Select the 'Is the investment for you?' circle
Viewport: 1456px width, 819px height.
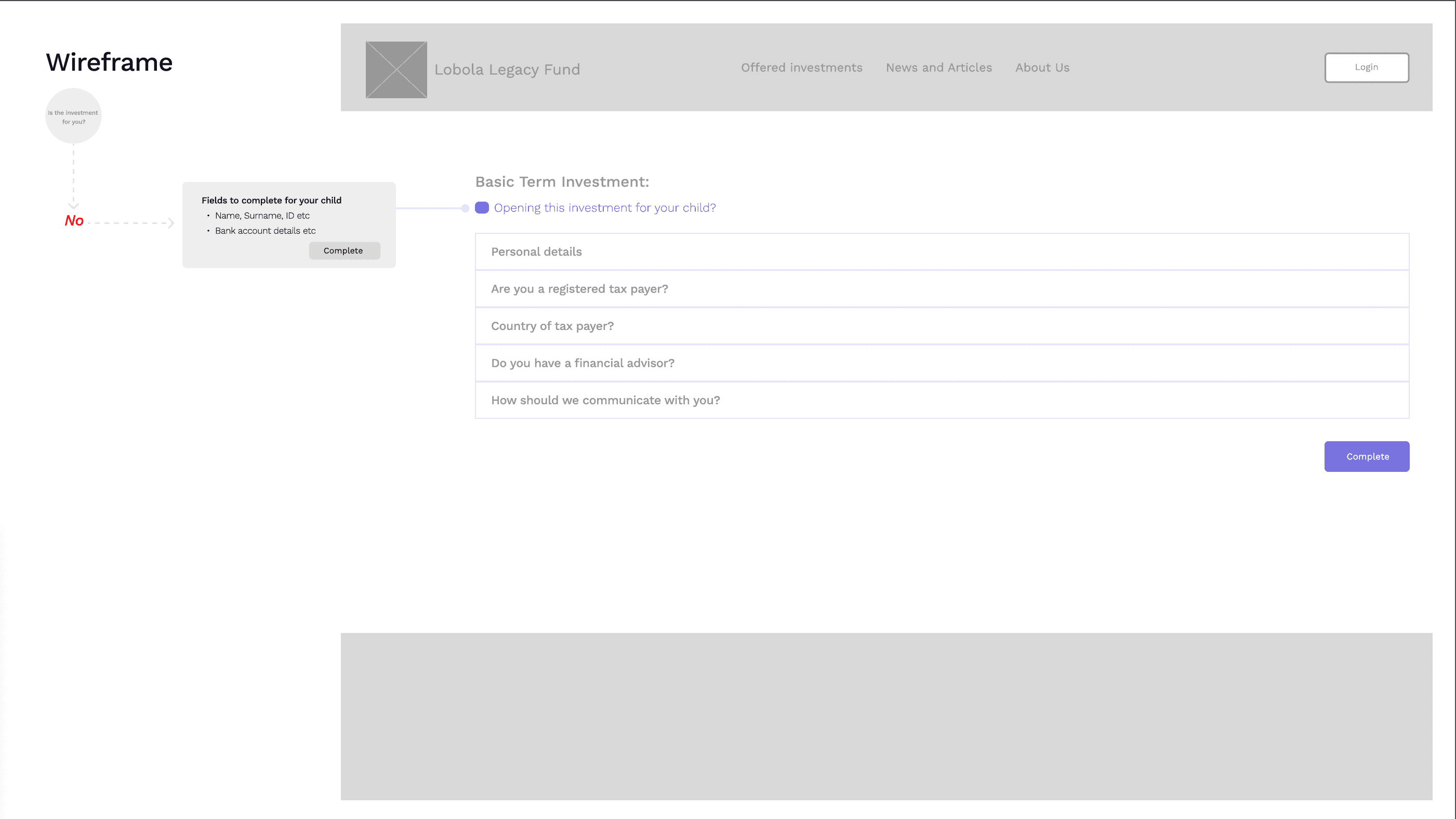pyautogui.click(x=73, y=116)
